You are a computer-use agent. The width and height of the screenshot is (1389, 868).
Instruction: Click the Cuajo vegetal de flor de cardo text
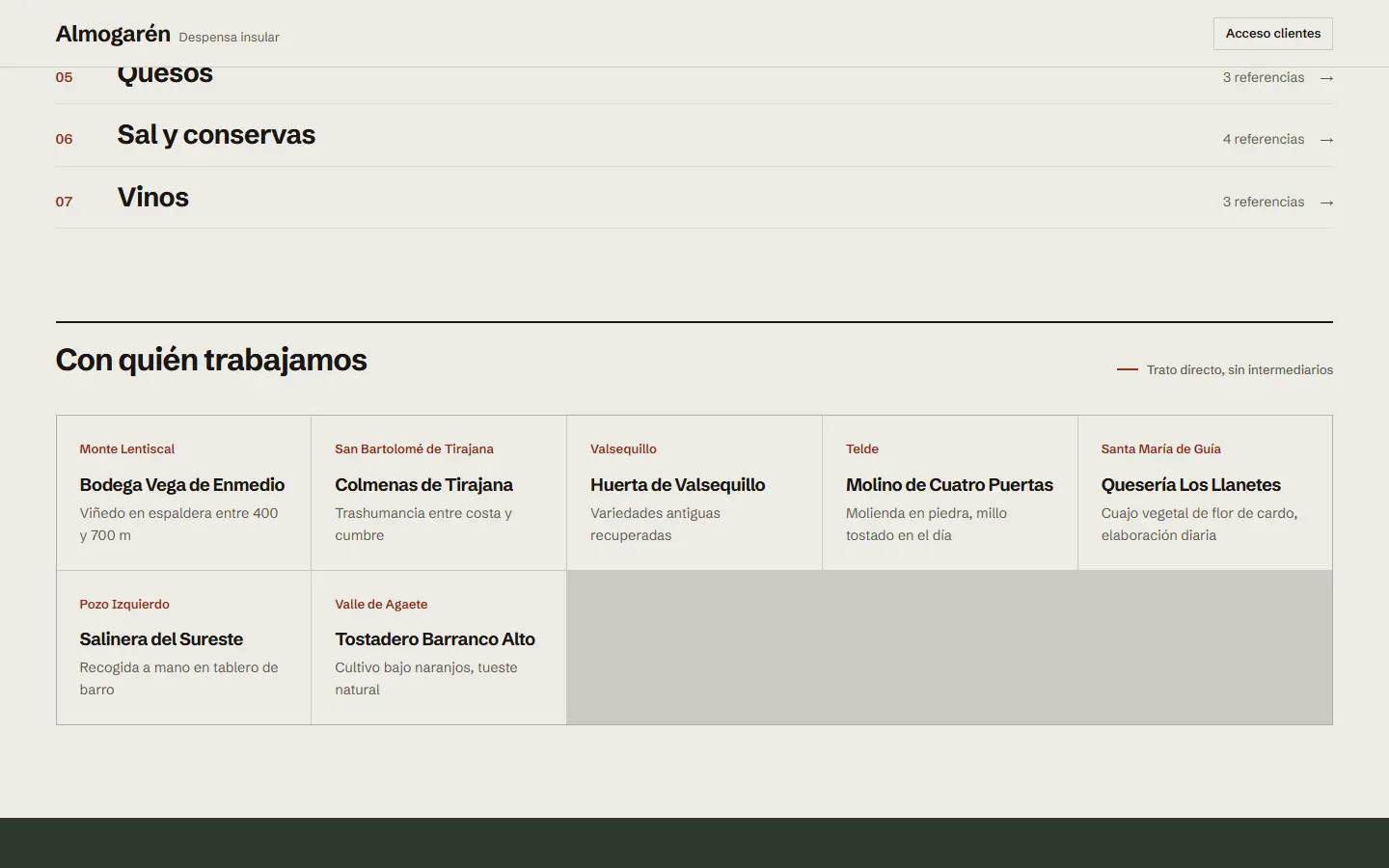(x=1199, y=525)
